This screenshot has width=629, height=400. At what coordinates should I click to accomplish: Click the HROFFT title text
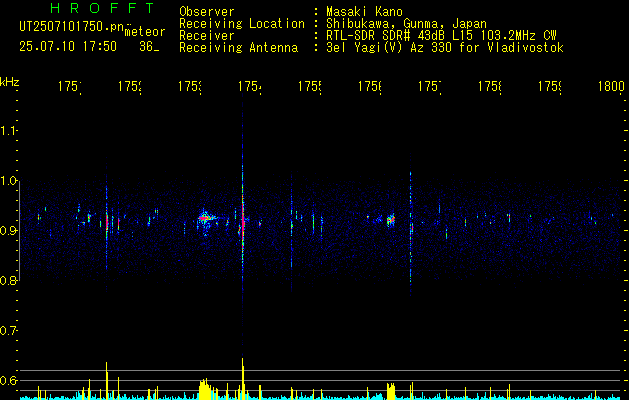tap(103, 8)
